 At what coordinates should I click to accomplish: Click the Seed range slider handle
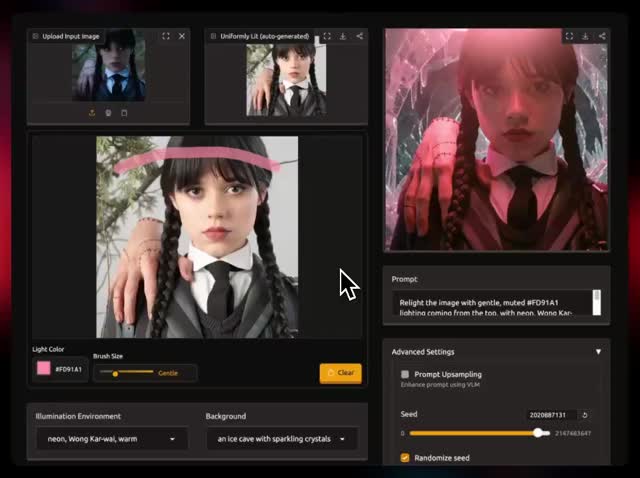tap(538, 433)
